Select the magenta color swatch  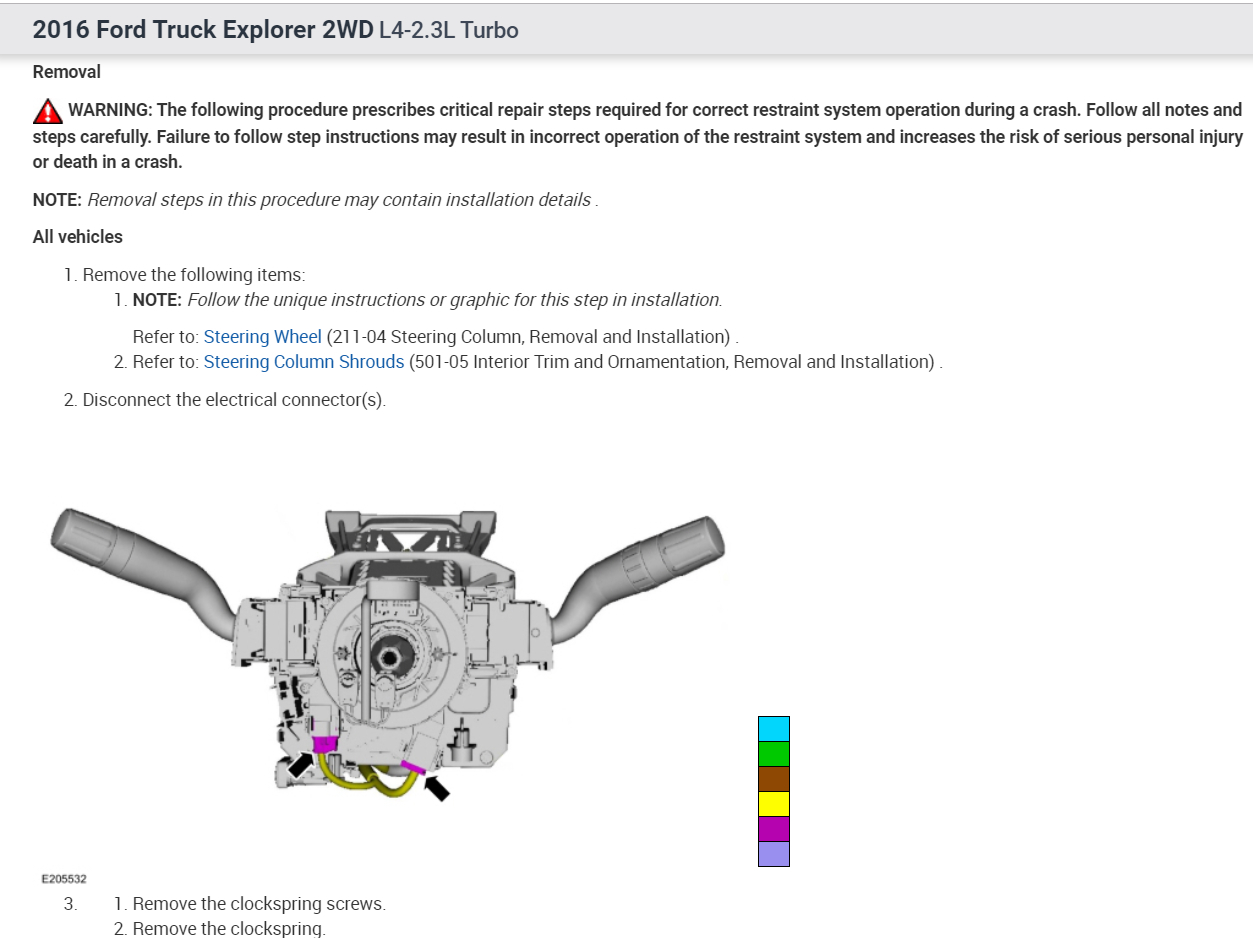(774, 829)
